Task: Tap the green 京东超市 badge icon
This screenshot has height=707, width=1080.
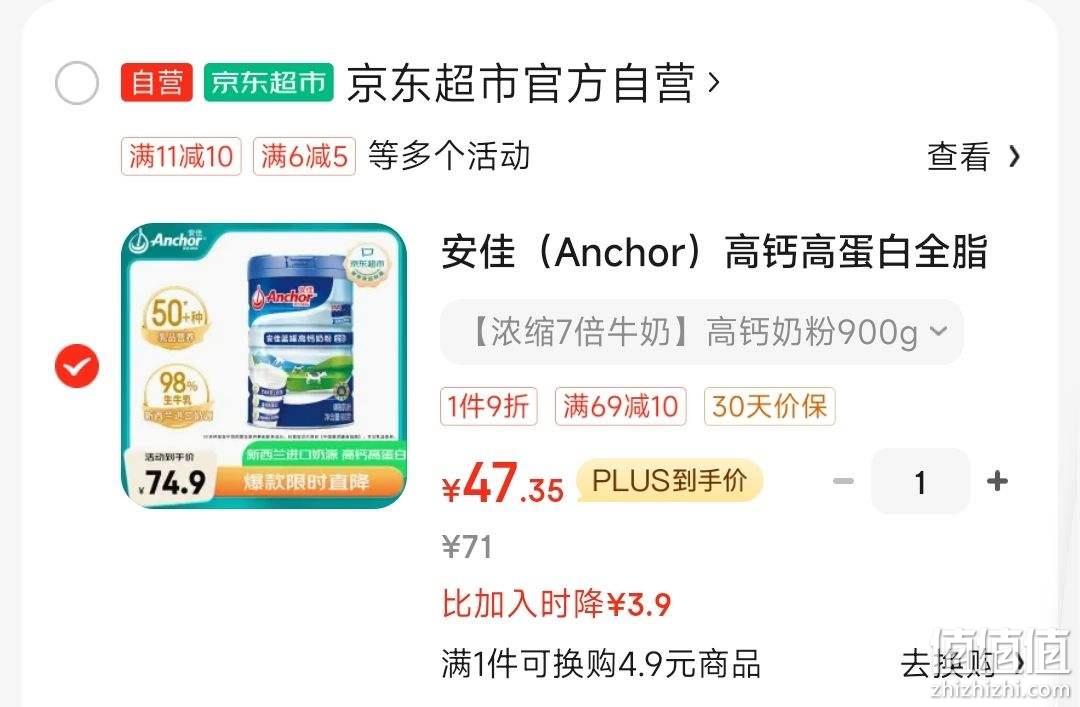Action: tap(269, 83)
